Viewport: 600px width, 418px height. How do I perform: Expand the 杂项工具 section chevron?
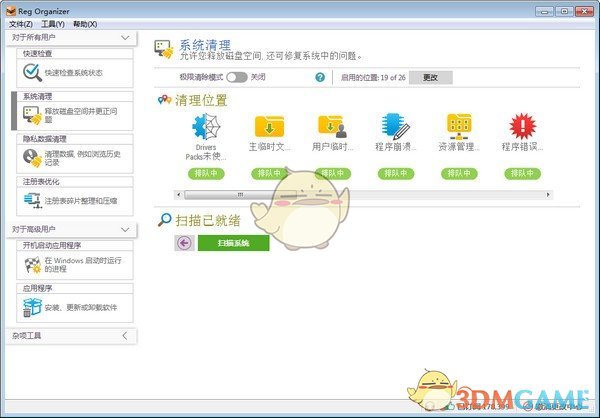(x=125, y=336)
